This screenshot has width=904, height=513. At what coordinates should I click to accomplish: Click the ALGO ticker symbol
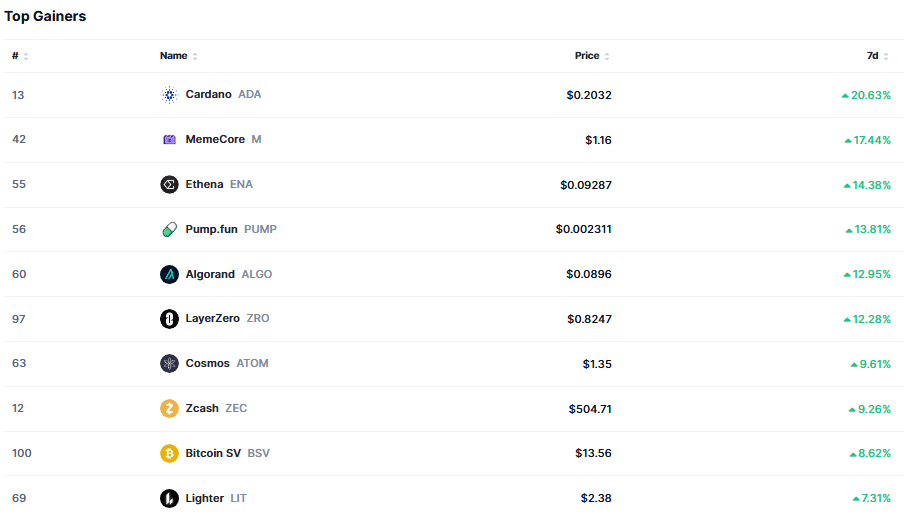pos(257,274)
